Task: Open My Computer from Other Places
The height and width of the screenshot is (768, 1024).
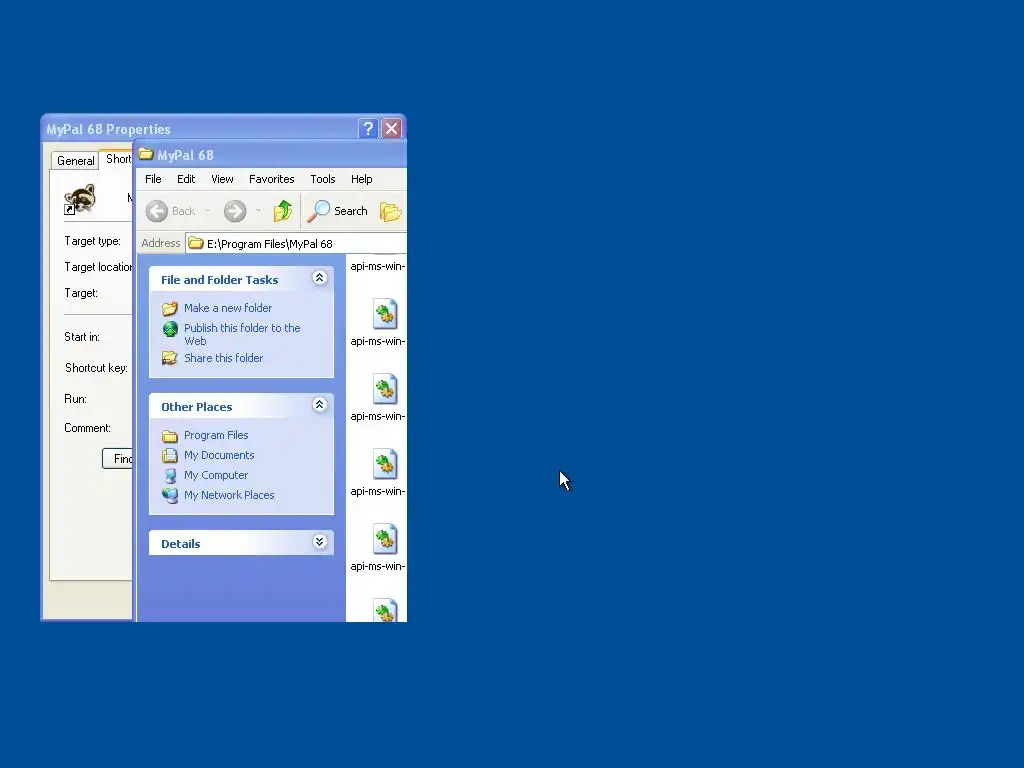Action: (216, 475)
